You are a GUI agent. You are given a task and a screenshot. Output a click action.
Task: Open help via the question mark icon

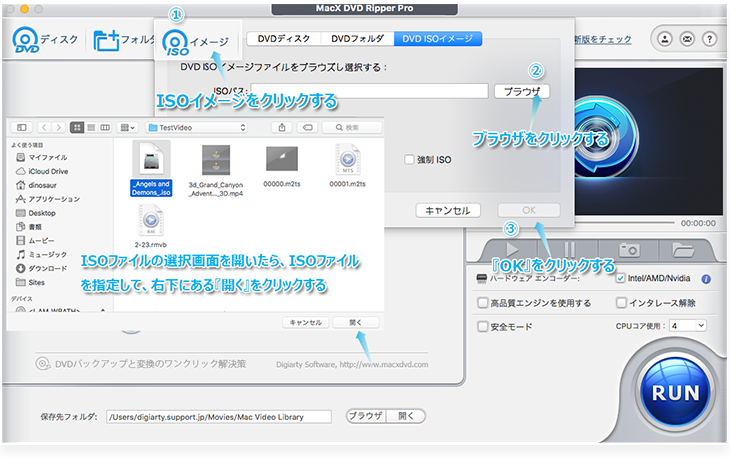click(709, 39)
